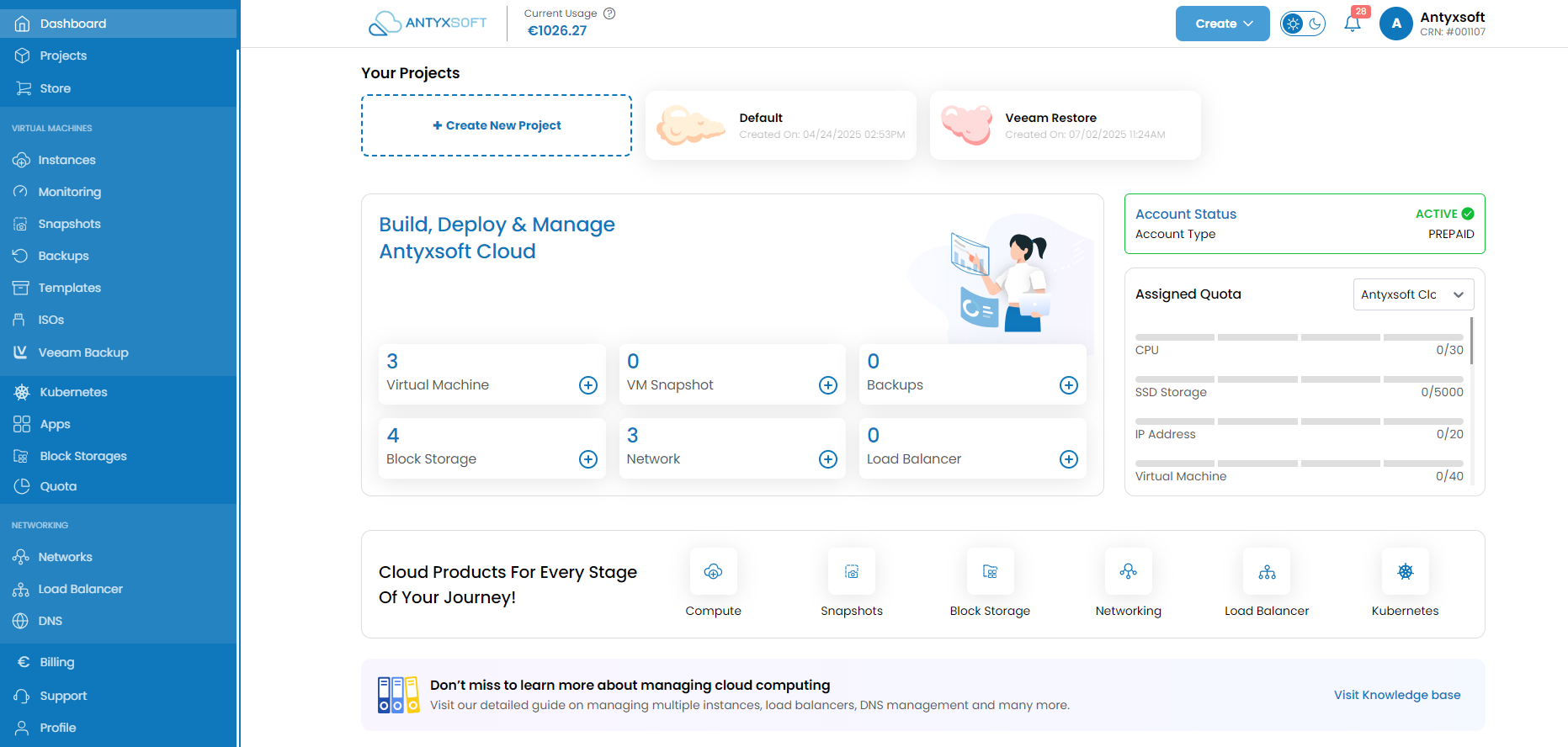Open the Load Balancer product icon

1267,572
